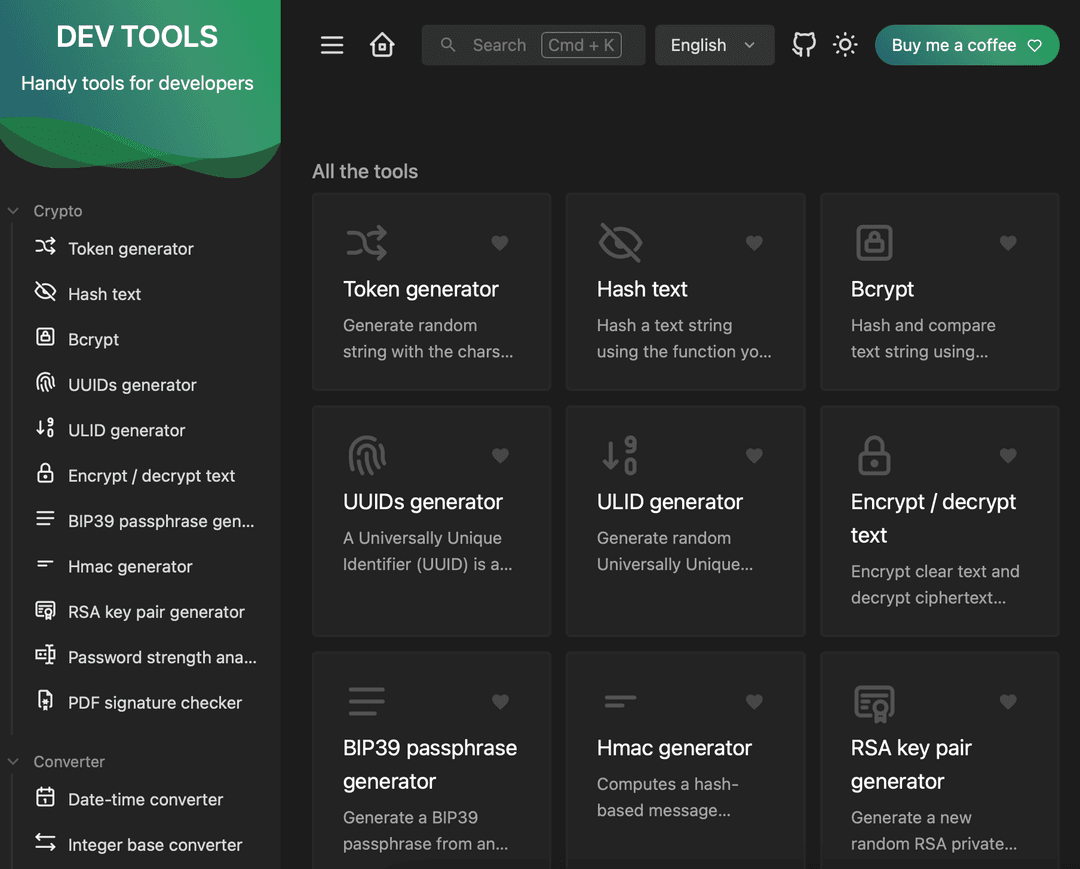Open PDF signature checker in sidebar

point(154,703)
